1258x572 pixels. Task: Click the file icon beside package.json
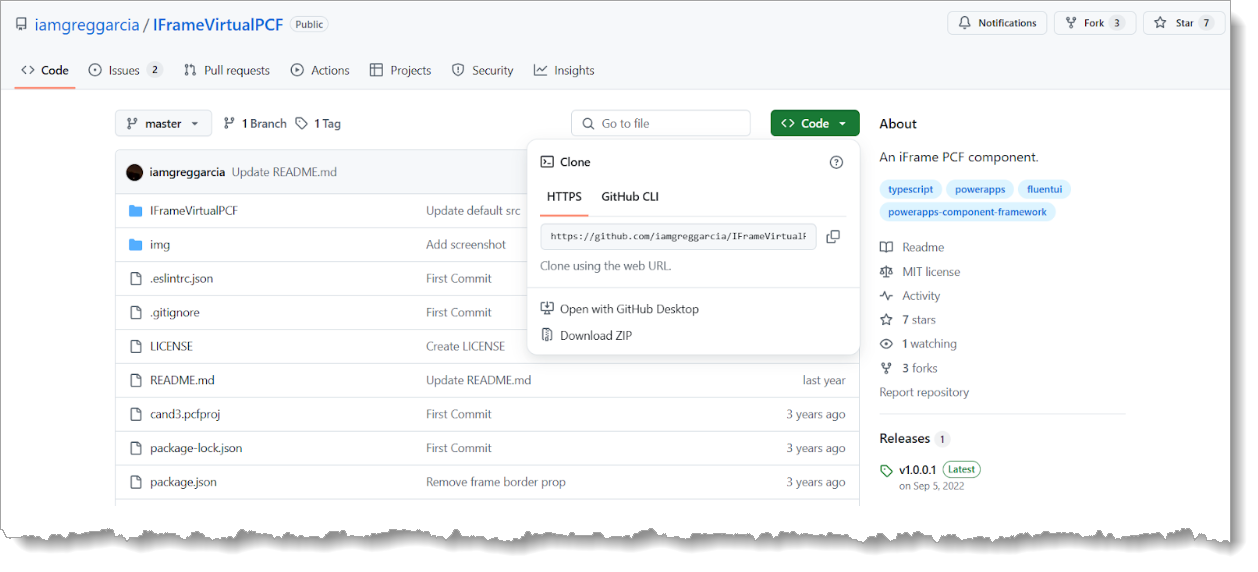point(136,482)
